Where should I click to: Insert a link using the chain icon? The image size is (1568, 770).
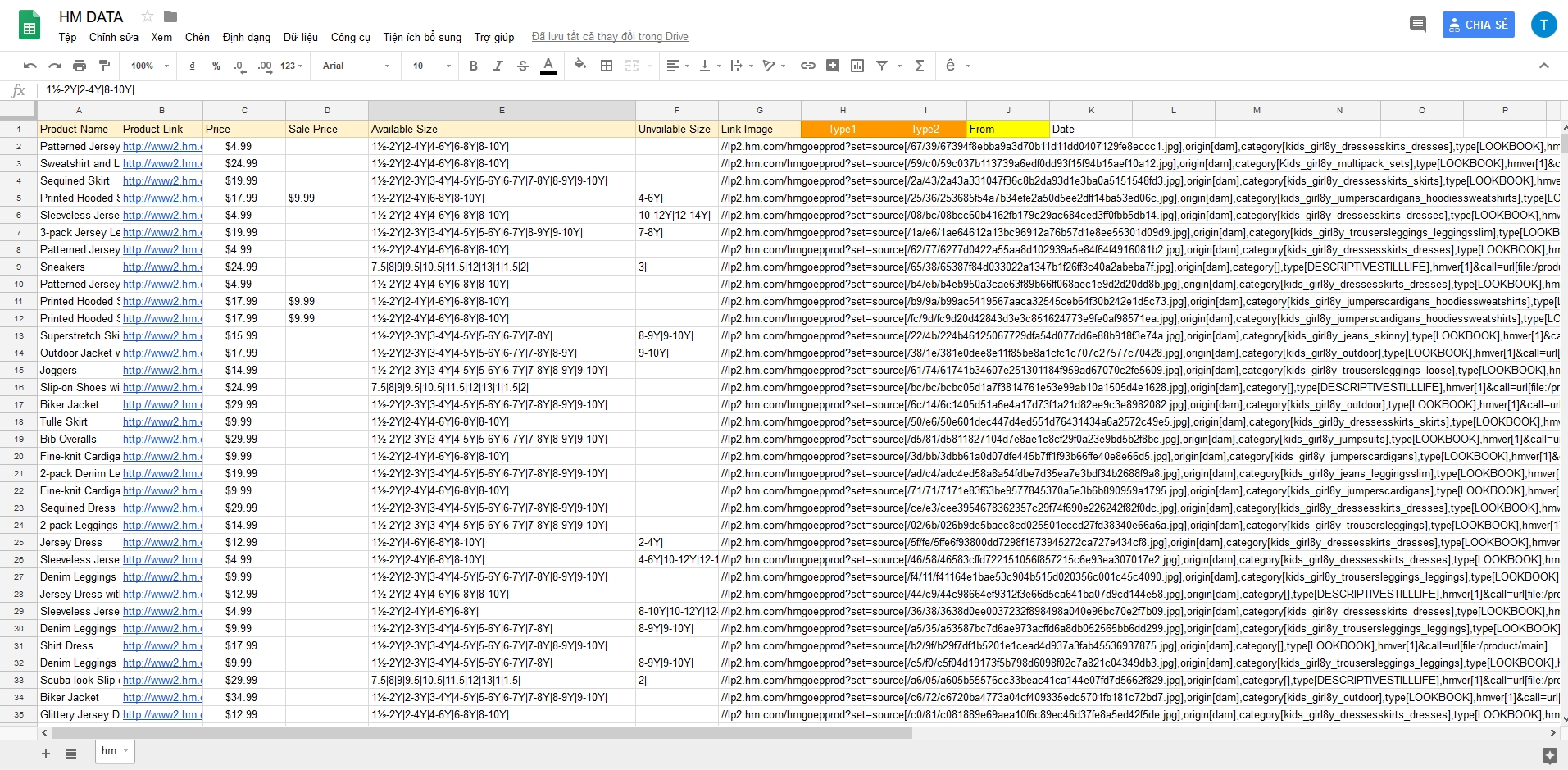(x=808, y=66)
